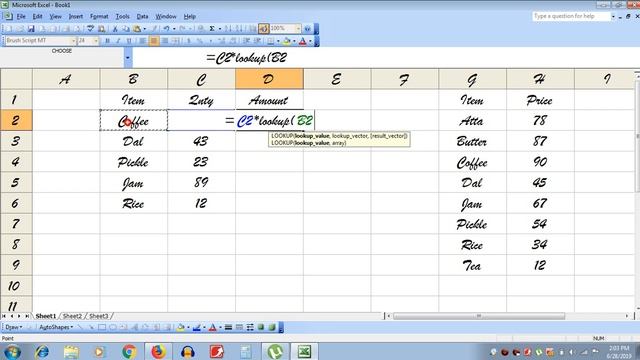The width and height of the screenshot is (640, 360).
Task: Insert an AutoSum with the Sigma icon
Action: pos(212,29)
